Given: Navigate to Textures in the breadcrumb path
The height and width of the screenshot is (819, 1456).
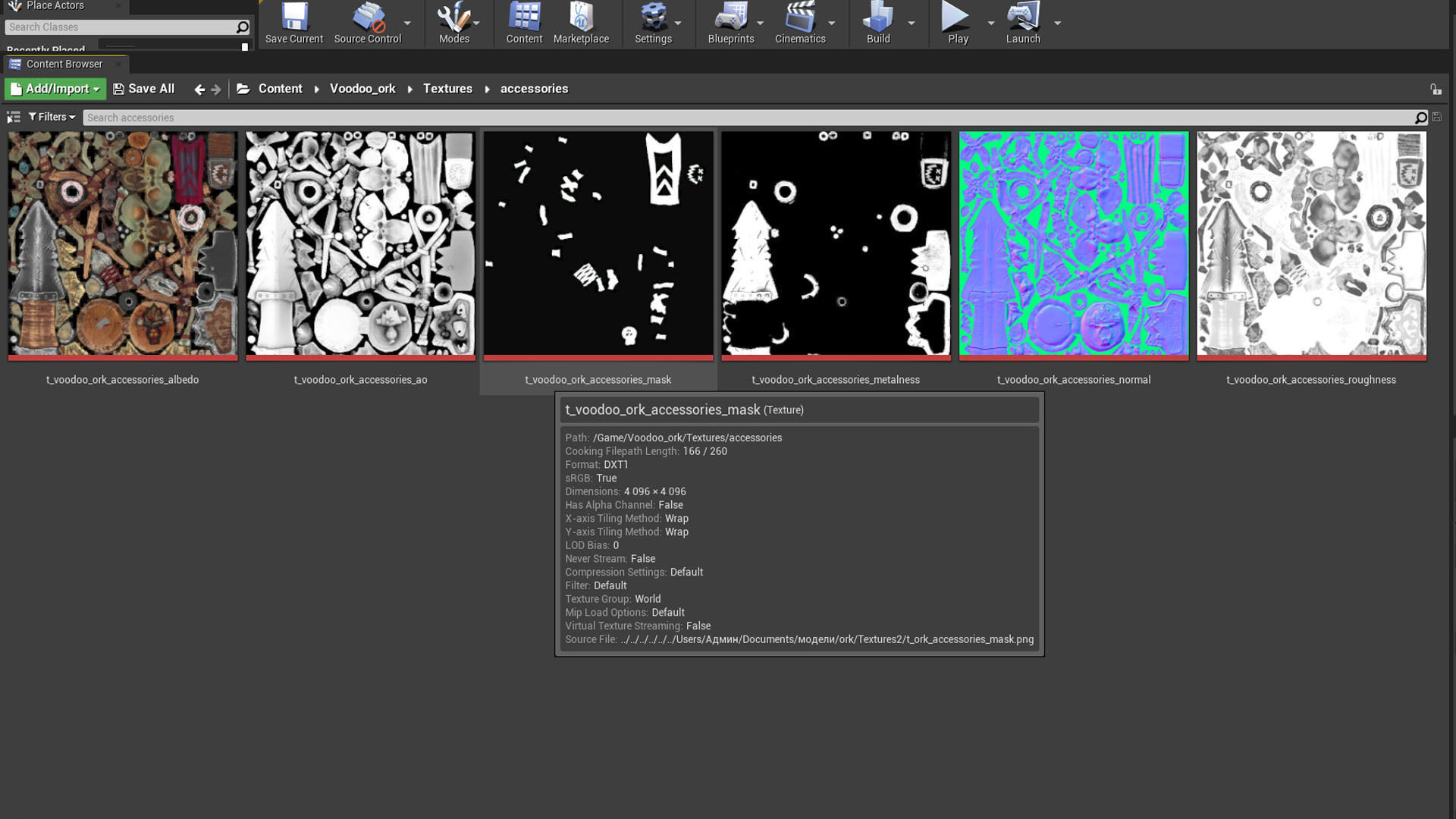Looking at the screenshot, I should pos(447,89).
